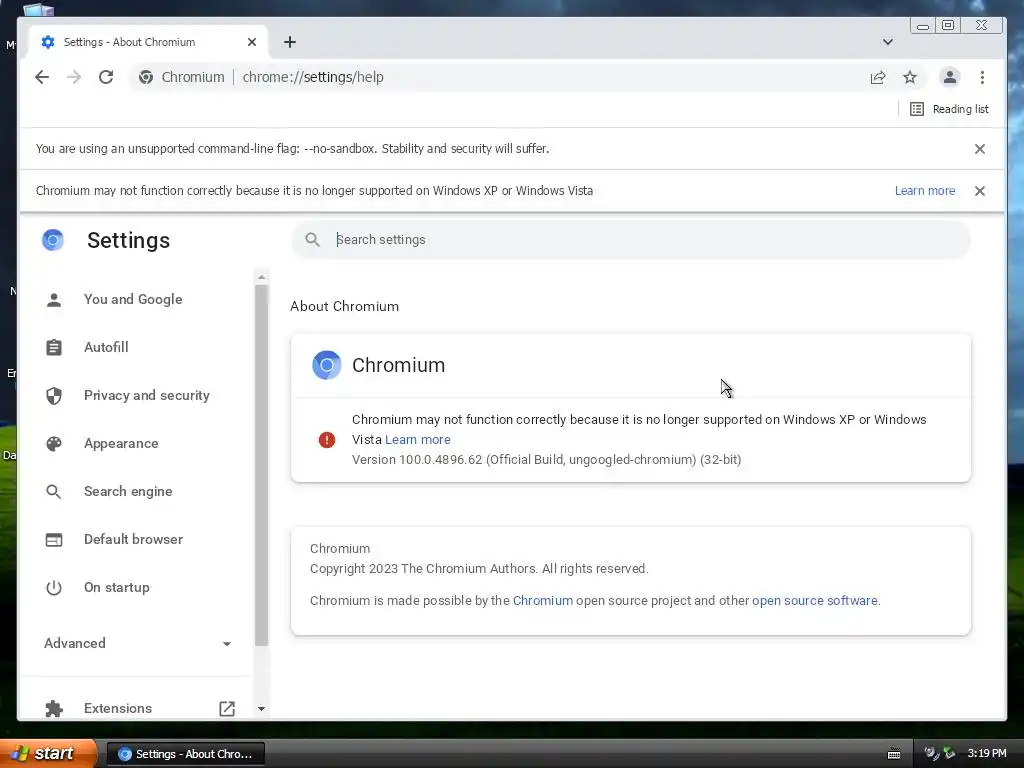Click the person icon for You and Google

point(54,300)
